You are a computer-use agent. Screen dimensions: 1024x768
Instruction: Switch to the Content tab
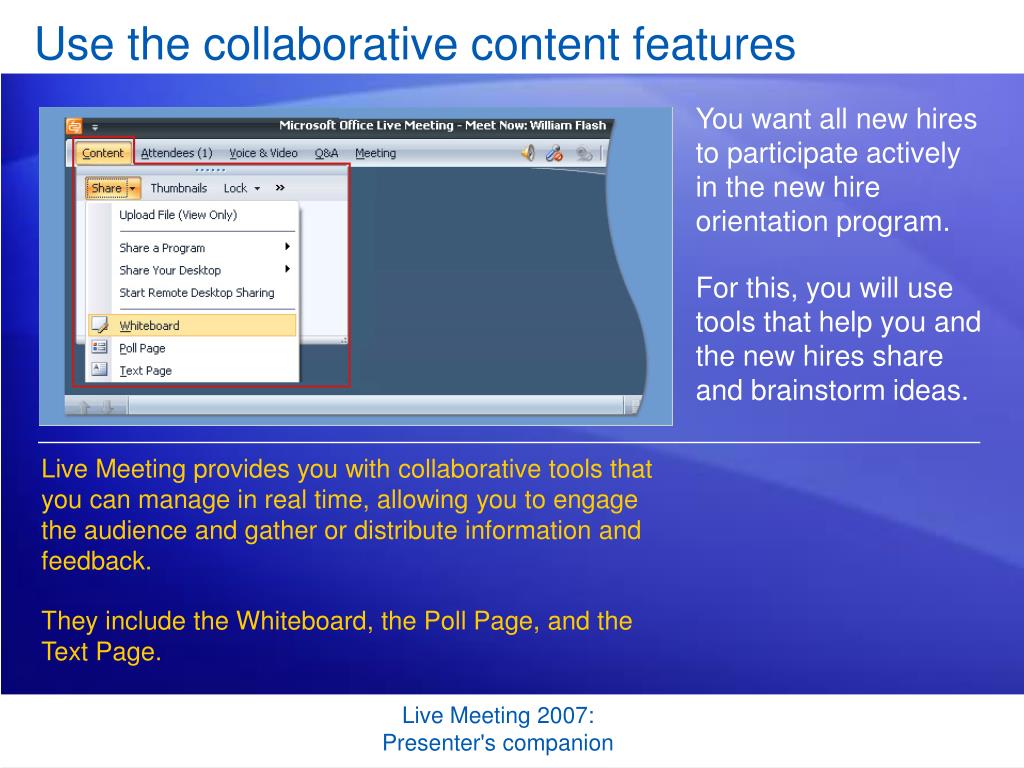point(102,153)
